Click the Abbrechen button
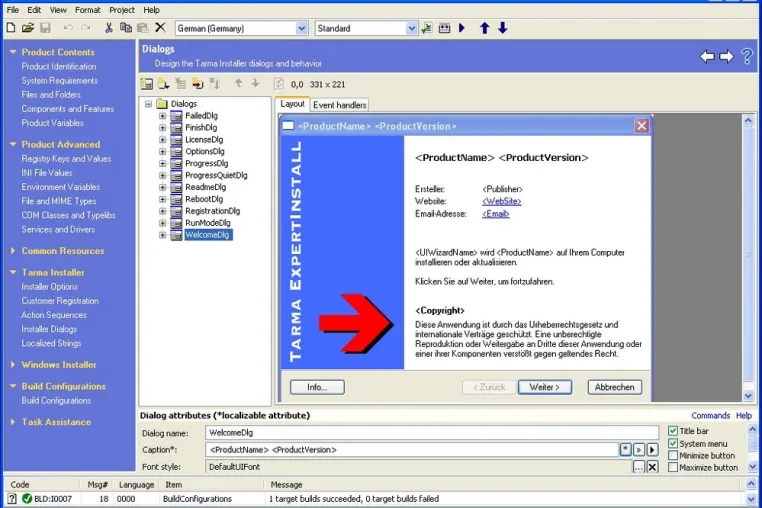 [x=615, y=387]
